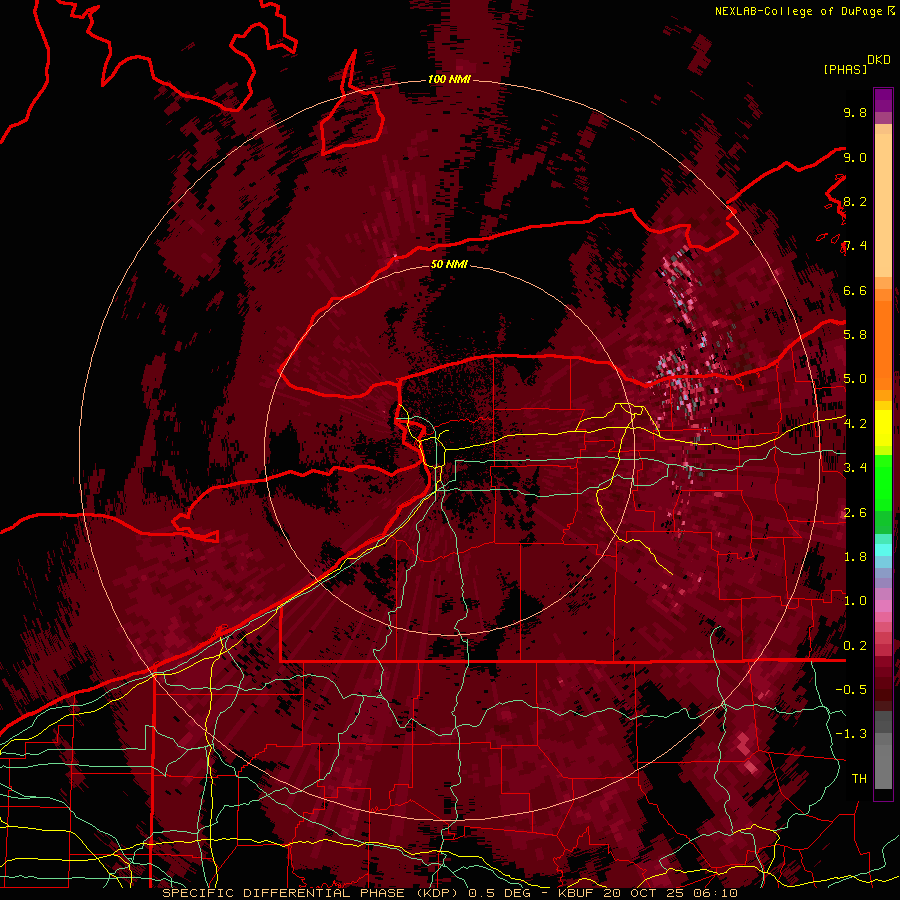
Task: Click the 0.2 value on the scale
Action: (x=855, y=646)
